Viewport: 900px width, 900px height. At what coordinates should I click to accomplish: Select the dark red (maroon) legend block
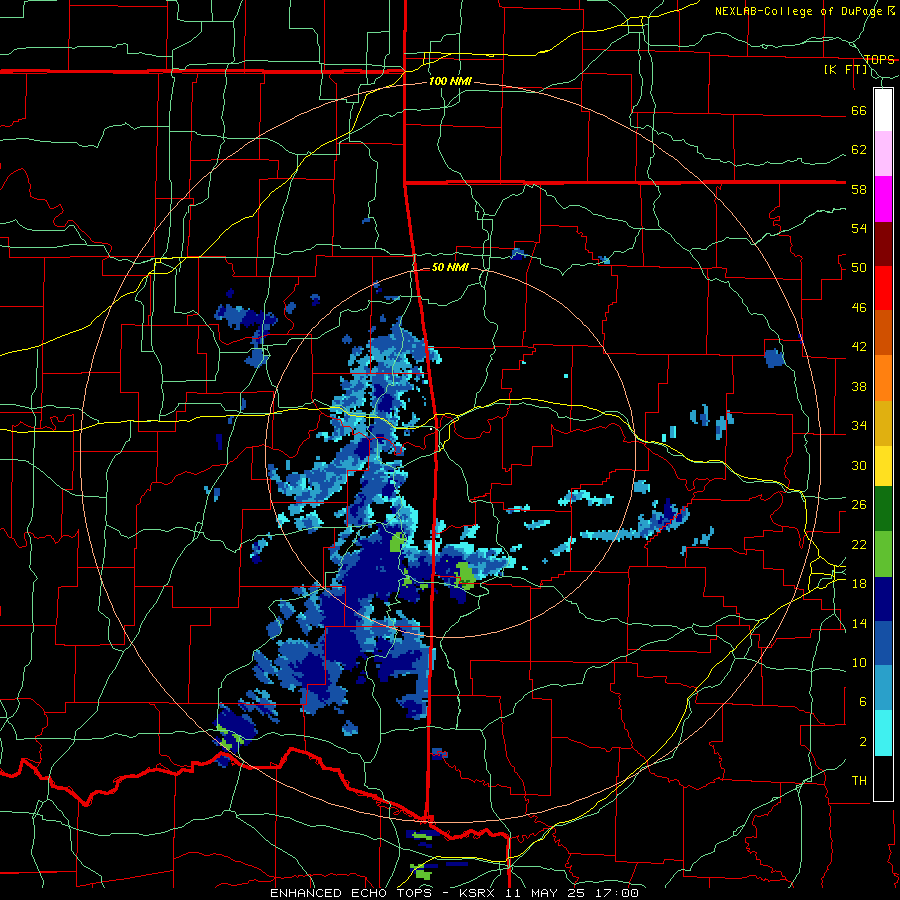tap(883, 244)
